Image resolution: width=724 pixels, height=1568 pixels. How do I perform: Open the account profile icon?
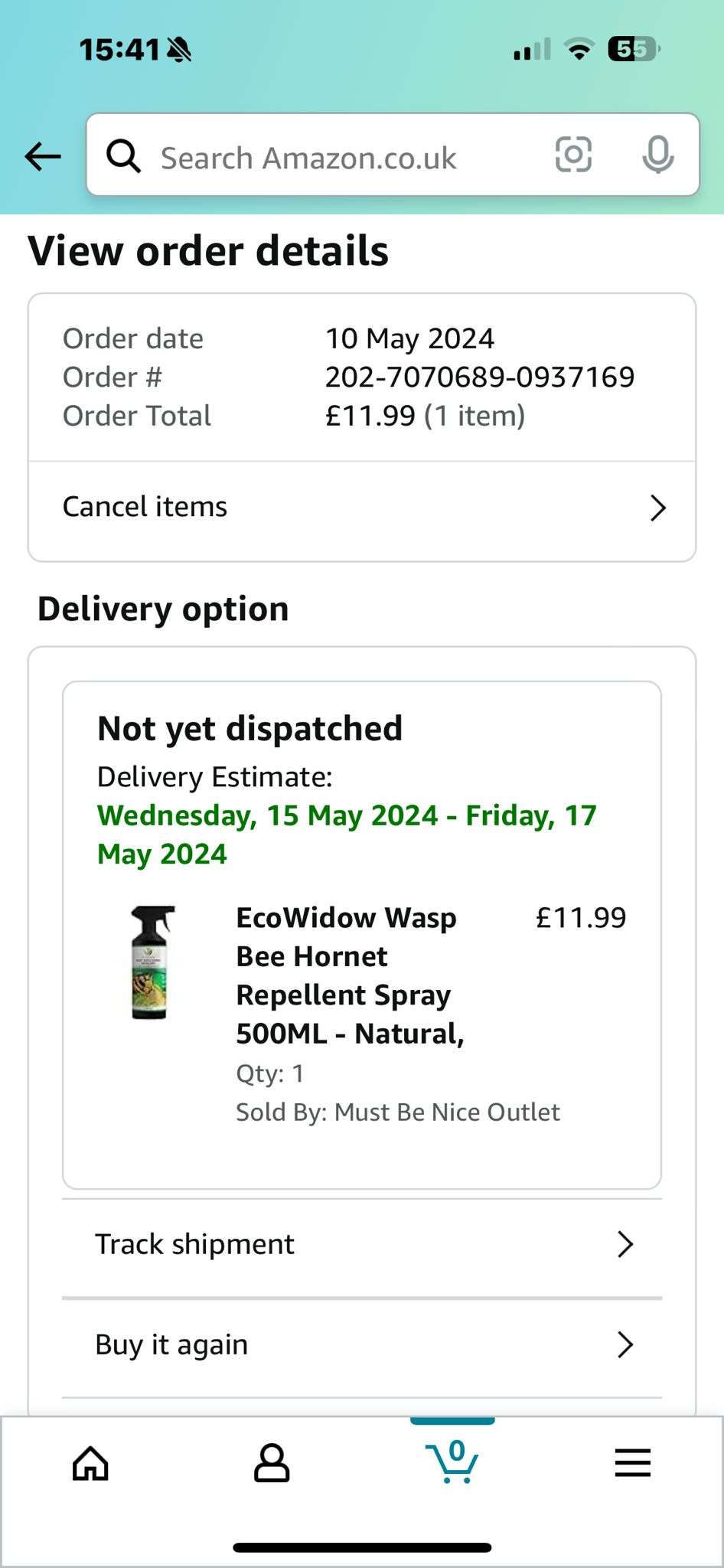pos(272,1464)
